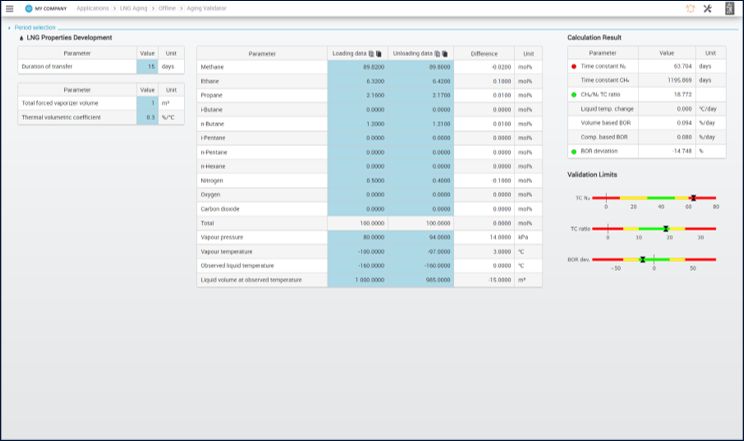Click the TC ratio validation gauge marker
Viewport: 744px width, 441px height.
[x=666, y=229]
